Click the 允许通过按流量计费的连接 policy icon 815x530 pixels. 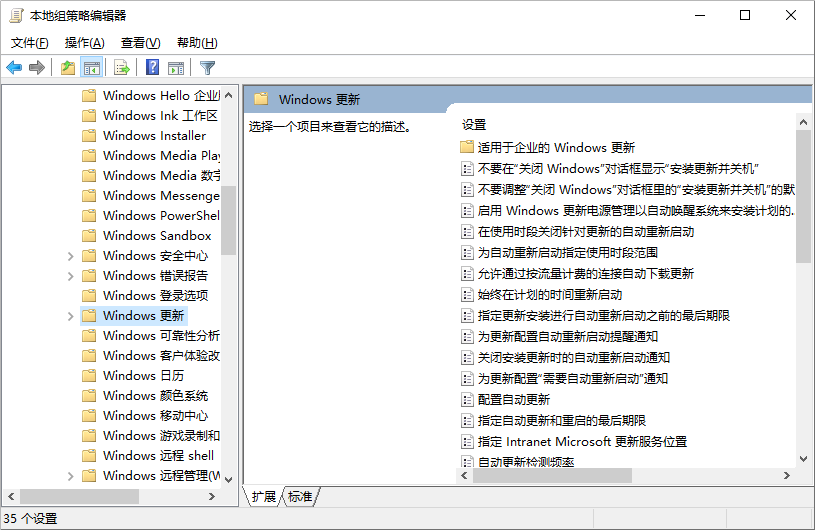pyautogui.click(x=467, y=274)
